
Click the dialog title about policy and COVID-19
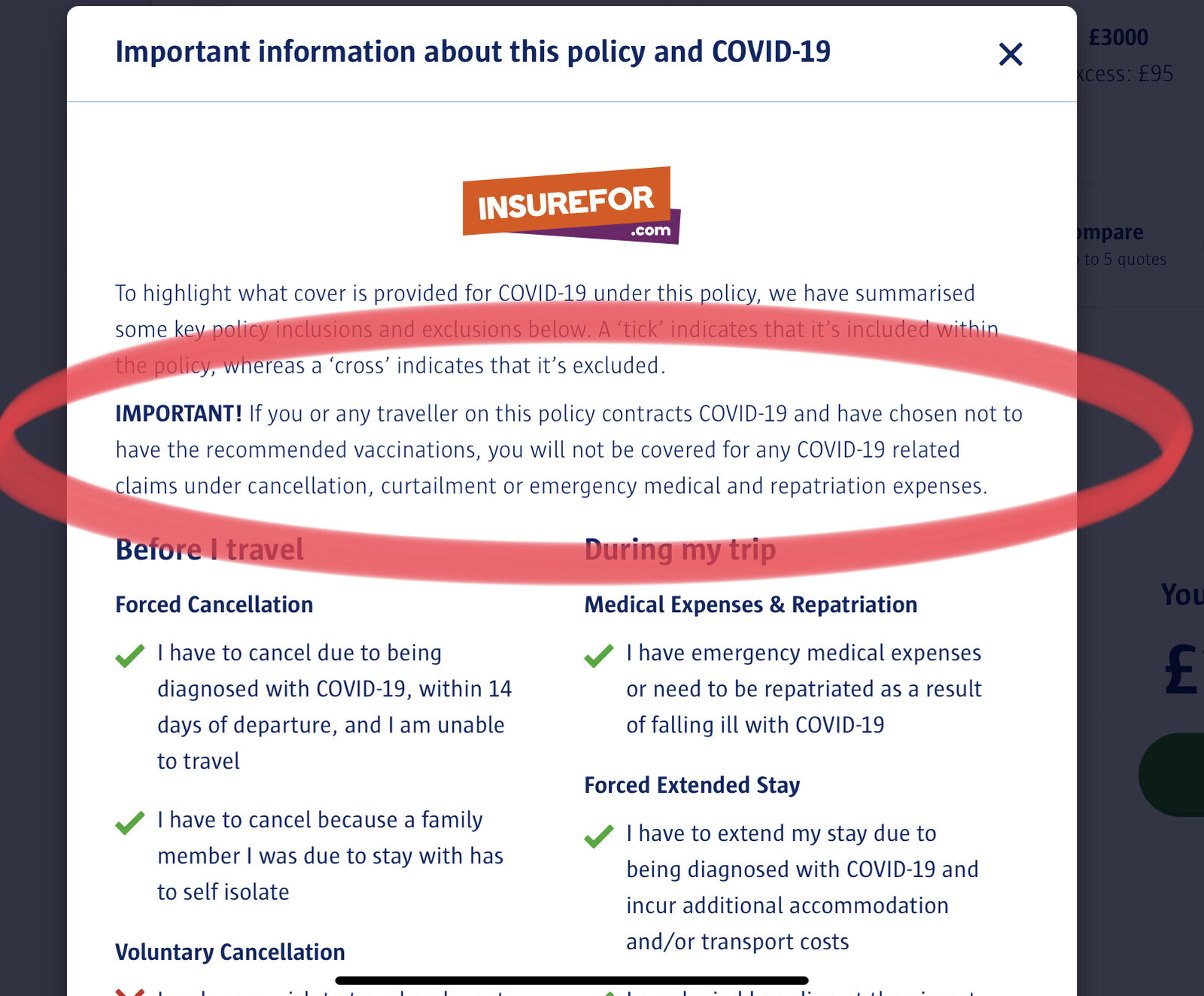click(x=473, y=52)
